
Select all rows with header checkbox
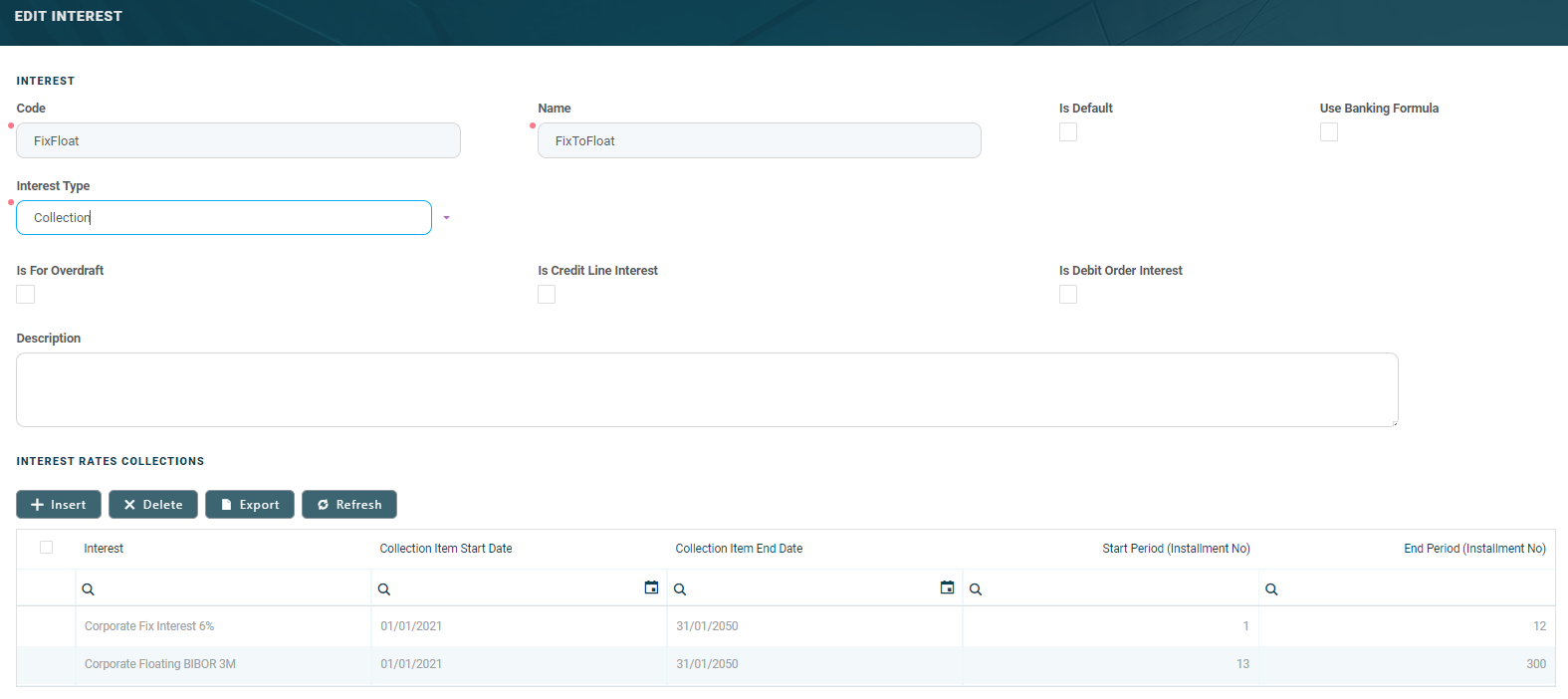pos(46,548)
